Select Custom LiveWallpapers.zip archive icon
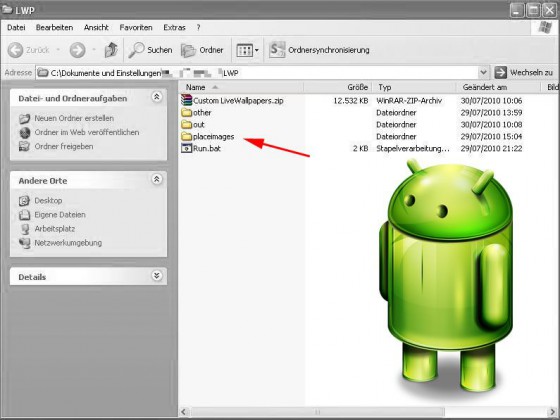This screenshot has width=560, height=420. (186, 100)
